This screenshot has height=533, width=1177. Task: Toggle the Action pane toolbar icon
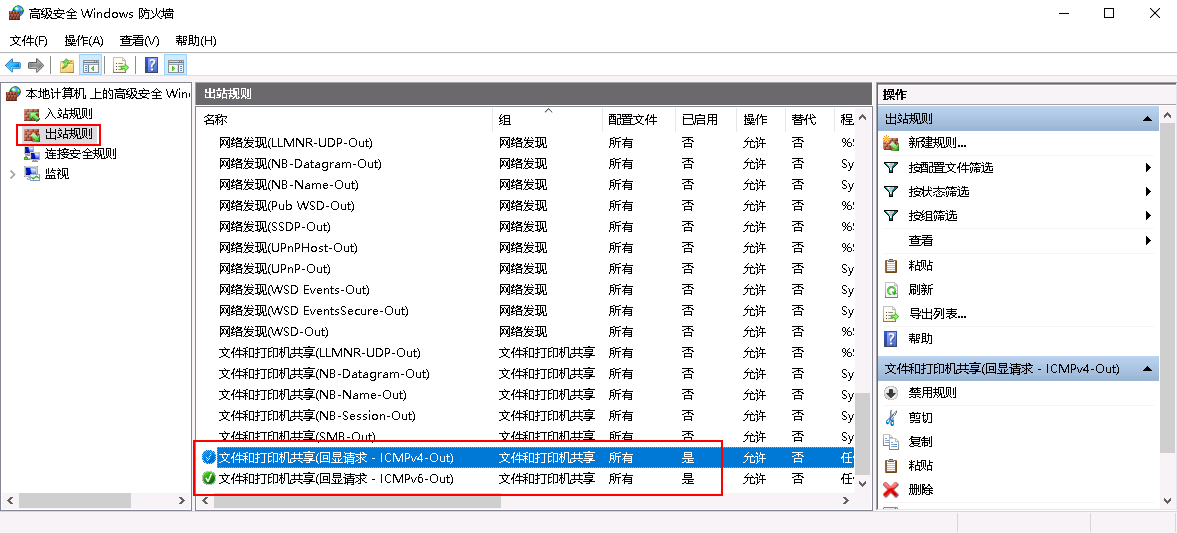pyautogui.click(x=176, y=65)
